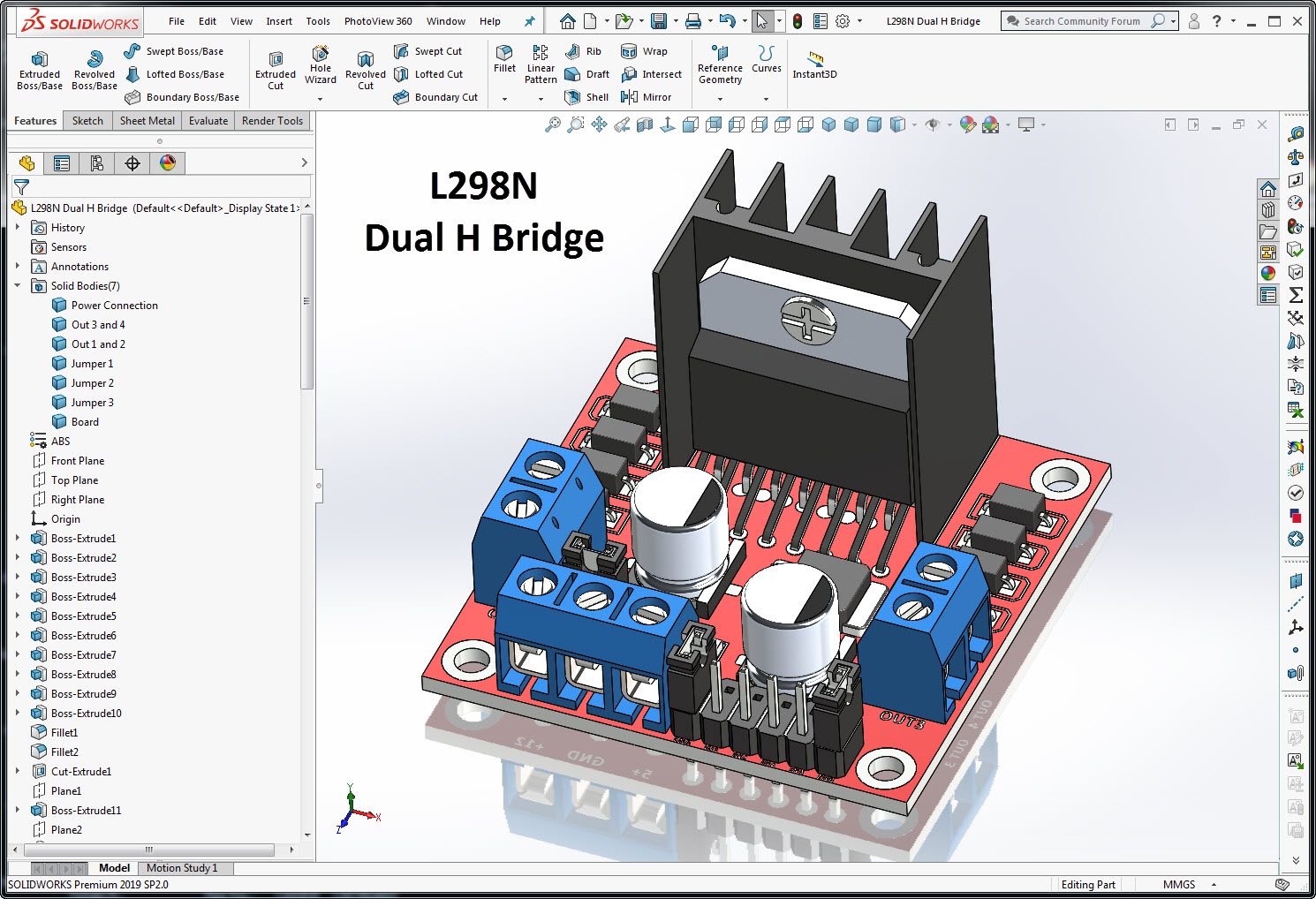Select the Power Connection body
The image size is (1316, 899).
[115, 306]
